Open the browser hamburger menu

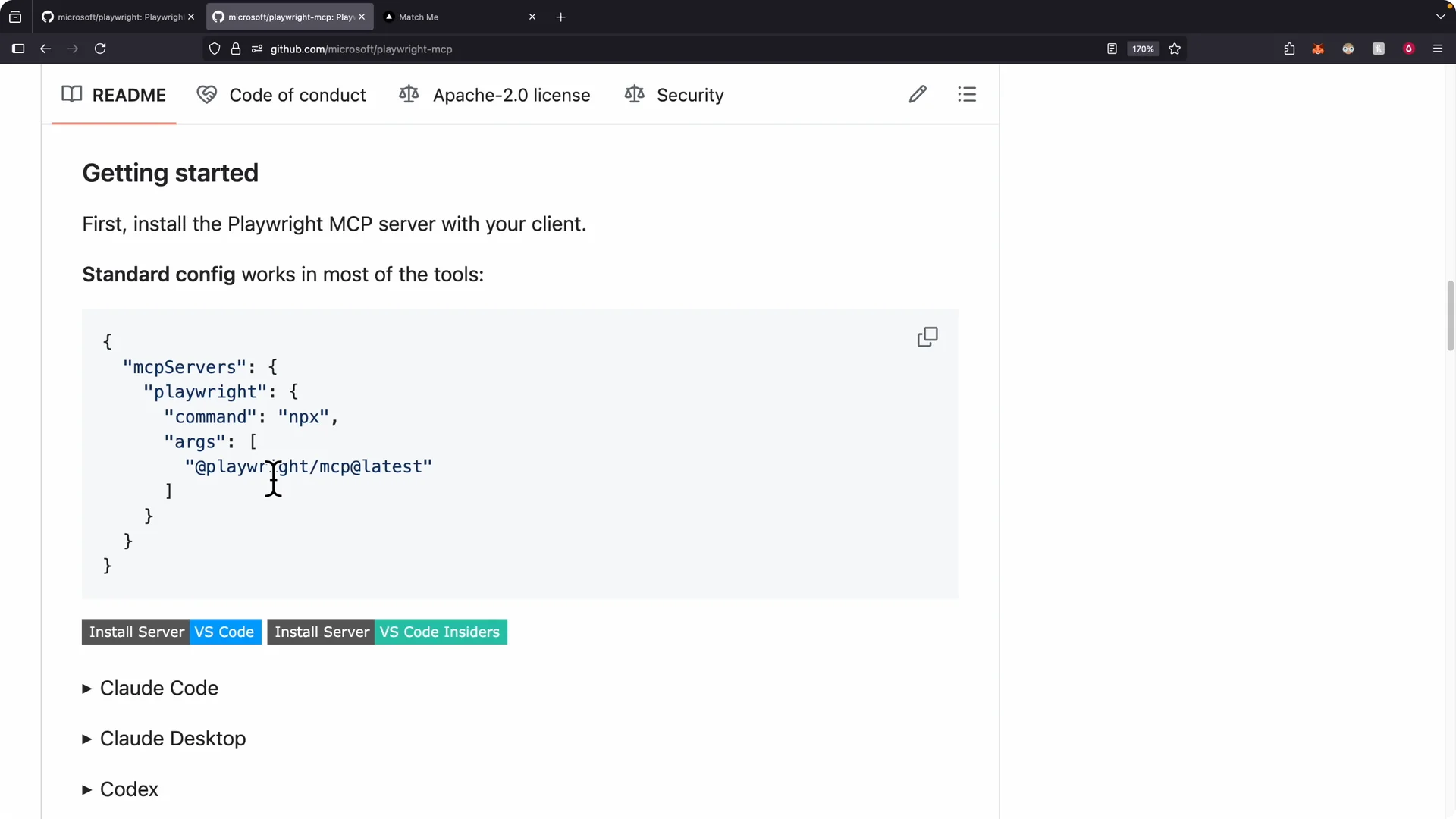[1438, 49]
